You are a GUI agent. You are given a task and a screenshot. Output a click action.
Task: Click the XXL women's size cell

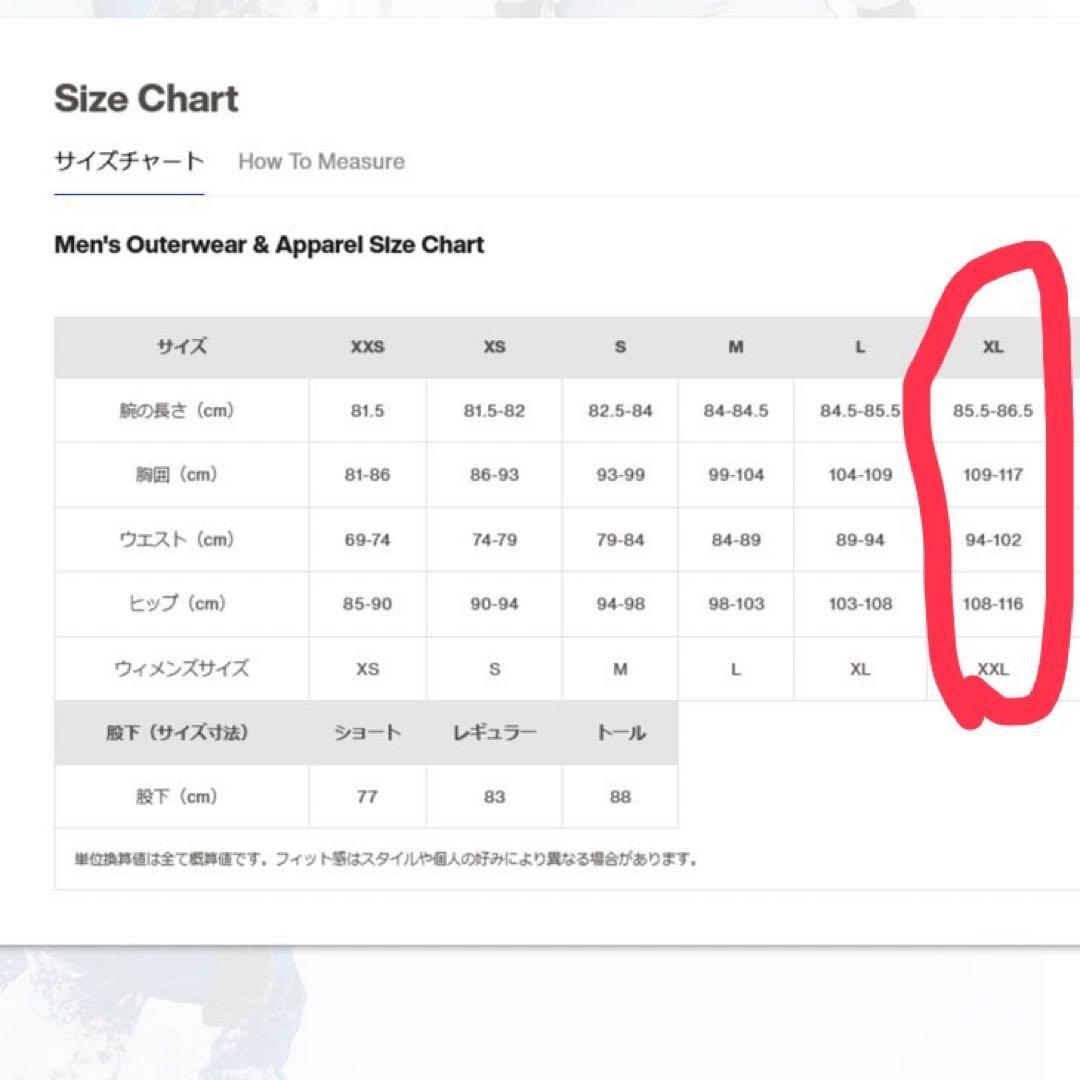coord(992,669)
